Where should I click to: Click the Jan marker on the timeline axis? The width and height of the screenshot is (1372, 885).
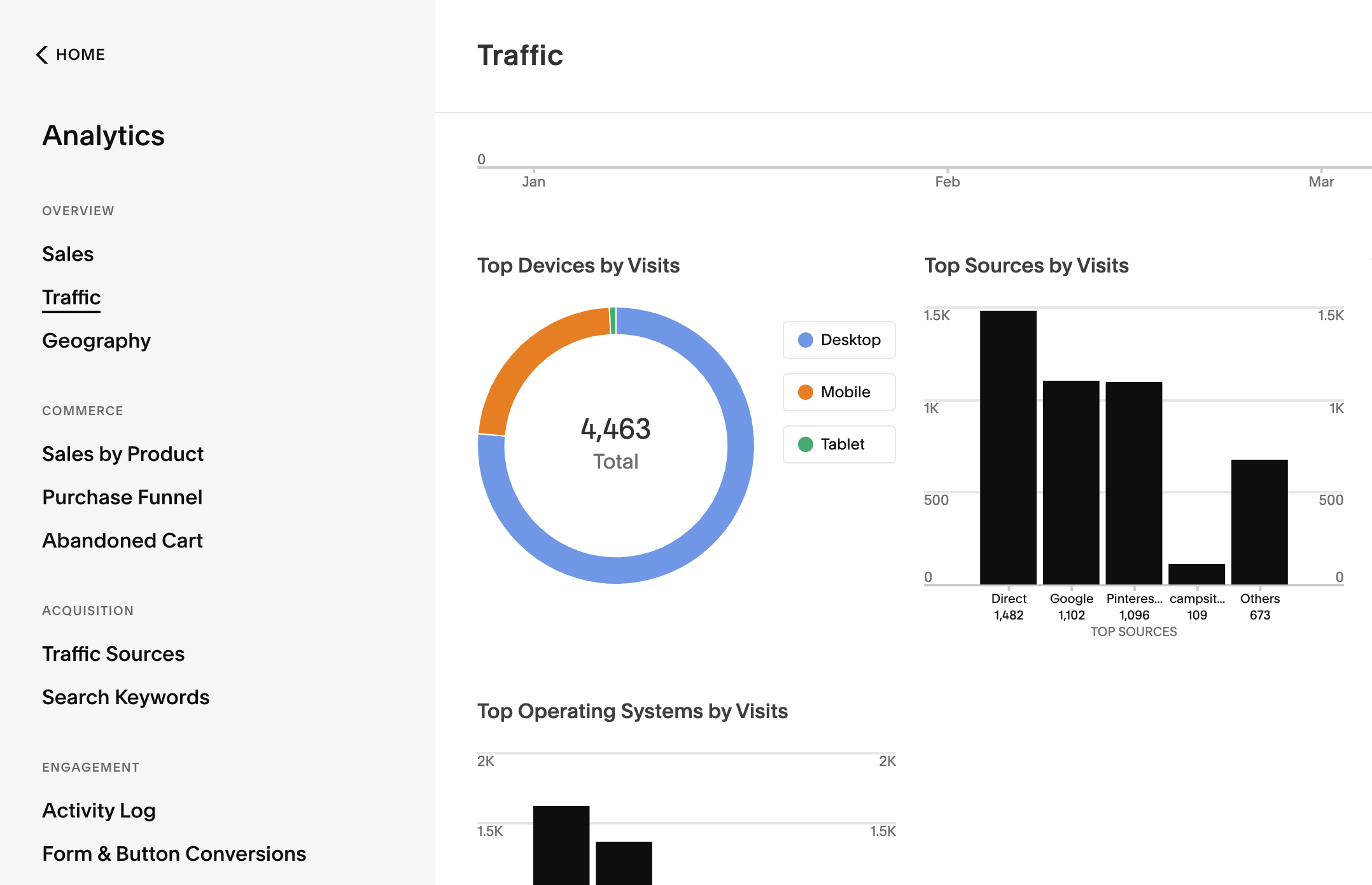pyautogui.click(x=533, y=181)
